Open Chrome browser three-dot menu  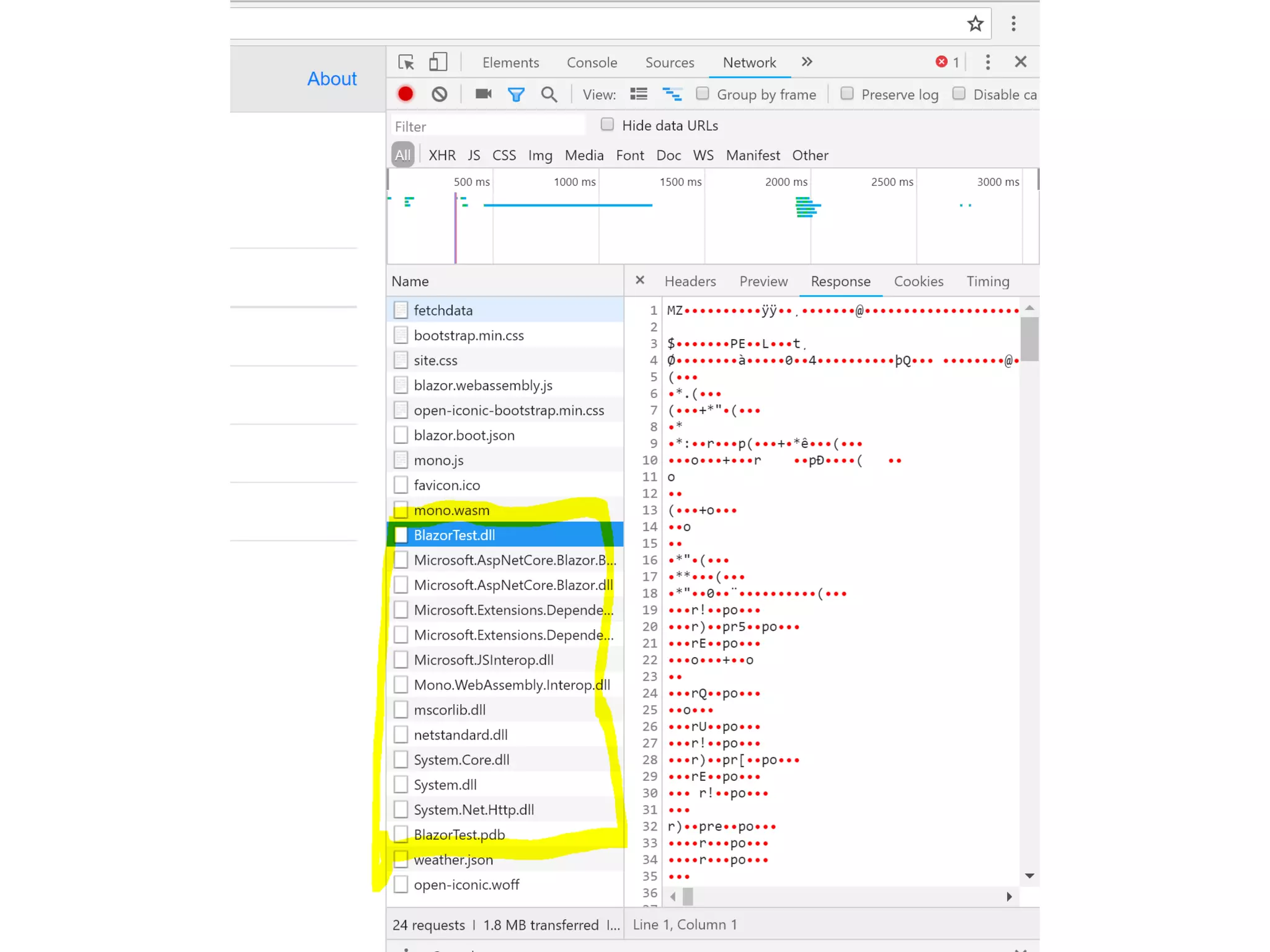point(1013,24)
